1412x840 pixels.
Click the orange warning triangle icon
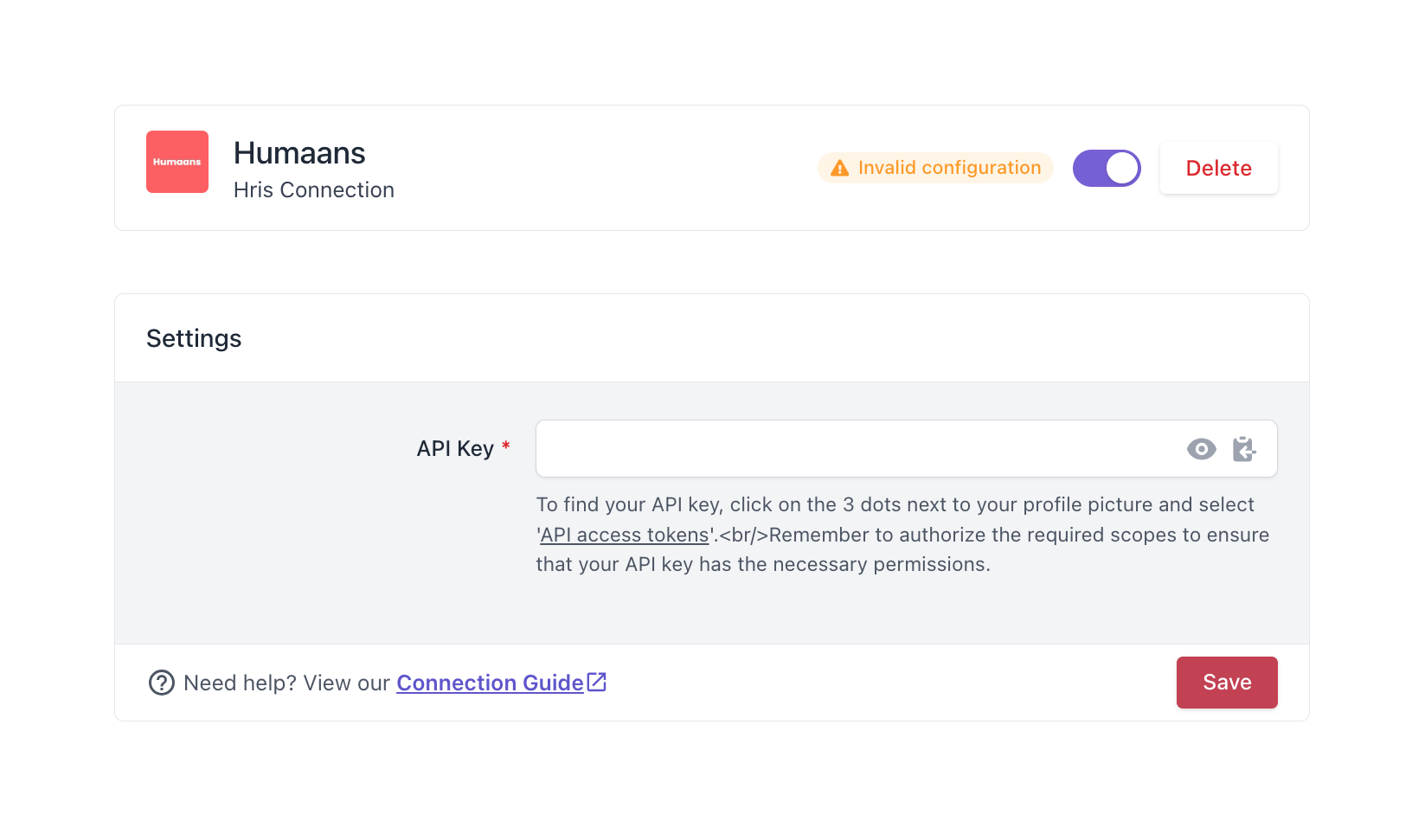pos(839,168)
